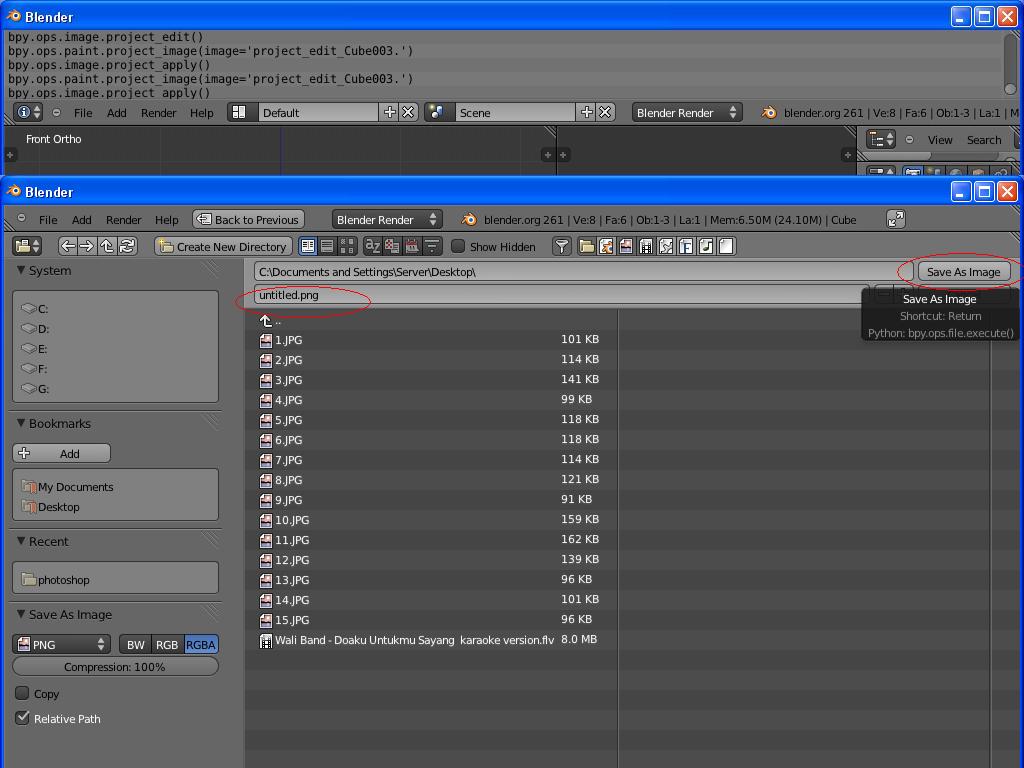Toggle file filtering funnel icon

click(562, 246)
